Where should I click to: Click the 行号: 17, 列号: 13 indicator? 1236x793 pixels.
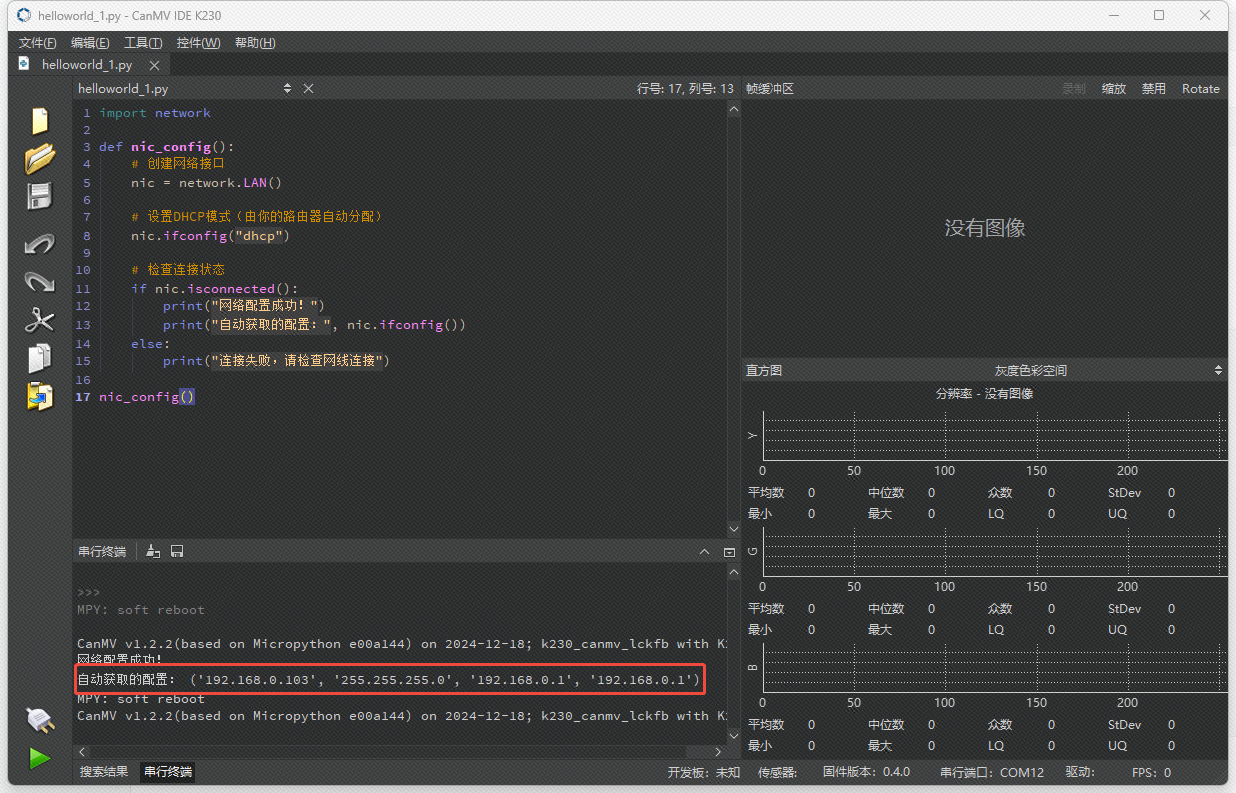pos(685,88)
